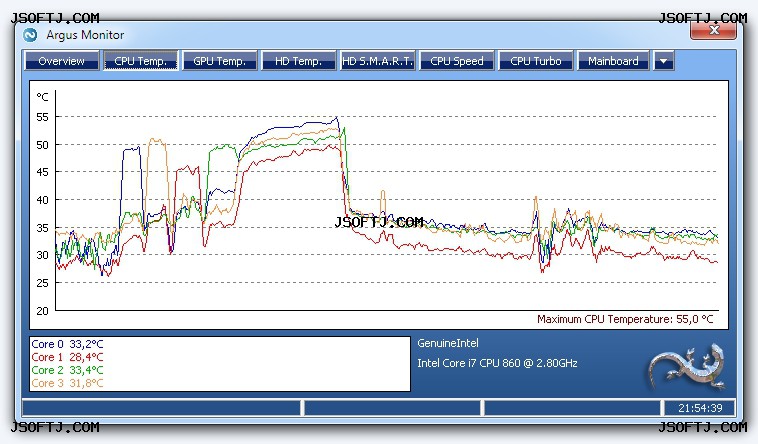The height and width of the screenshot is (444, 758).
Task: Select the Mainboard tab
Action: 613,61
